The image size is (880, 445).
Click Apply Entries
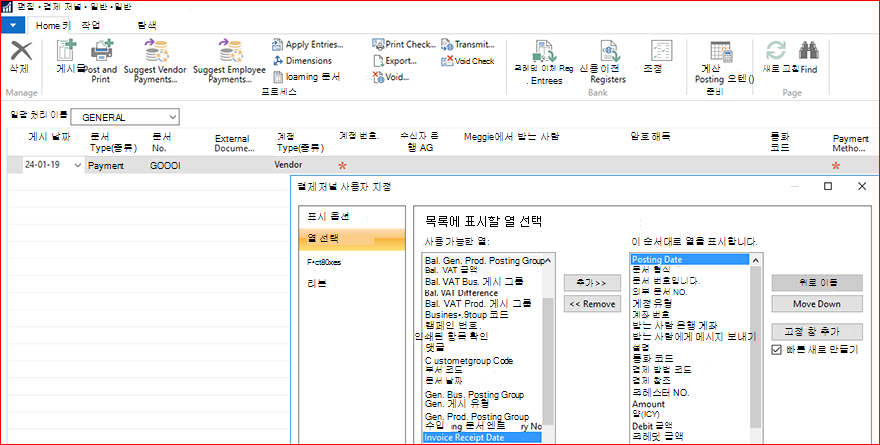pos(308,44)
